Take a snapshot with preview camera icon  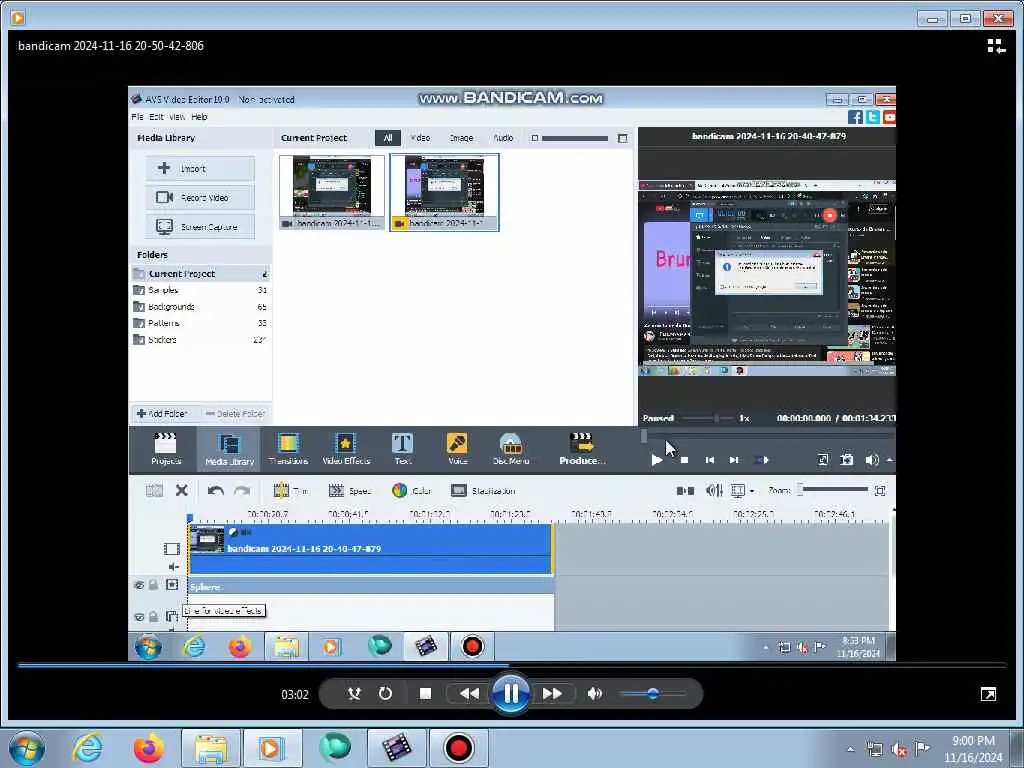(x=846, y=460)
